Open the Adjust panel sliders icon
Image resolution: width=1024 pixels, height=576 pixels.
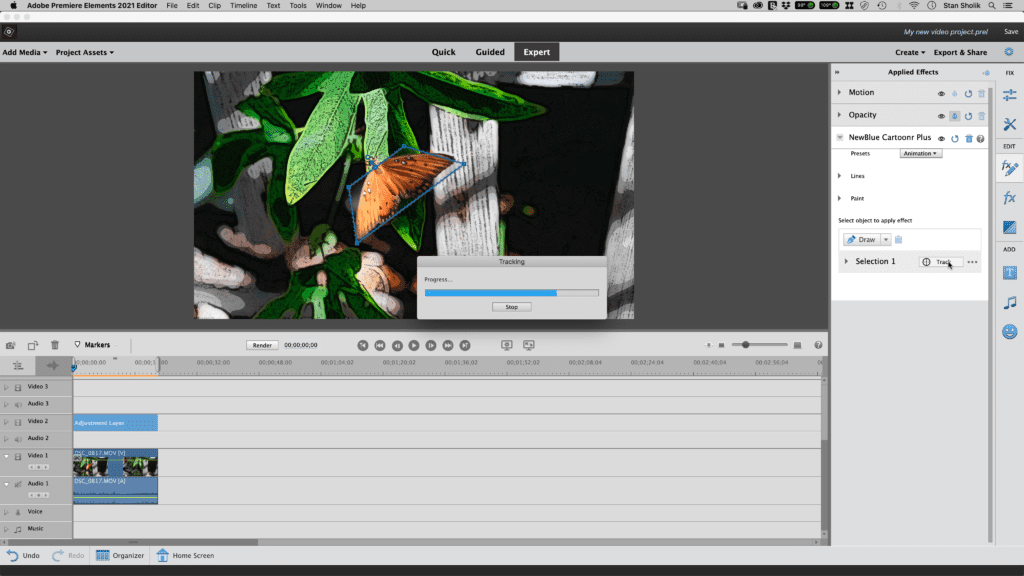1010,95
